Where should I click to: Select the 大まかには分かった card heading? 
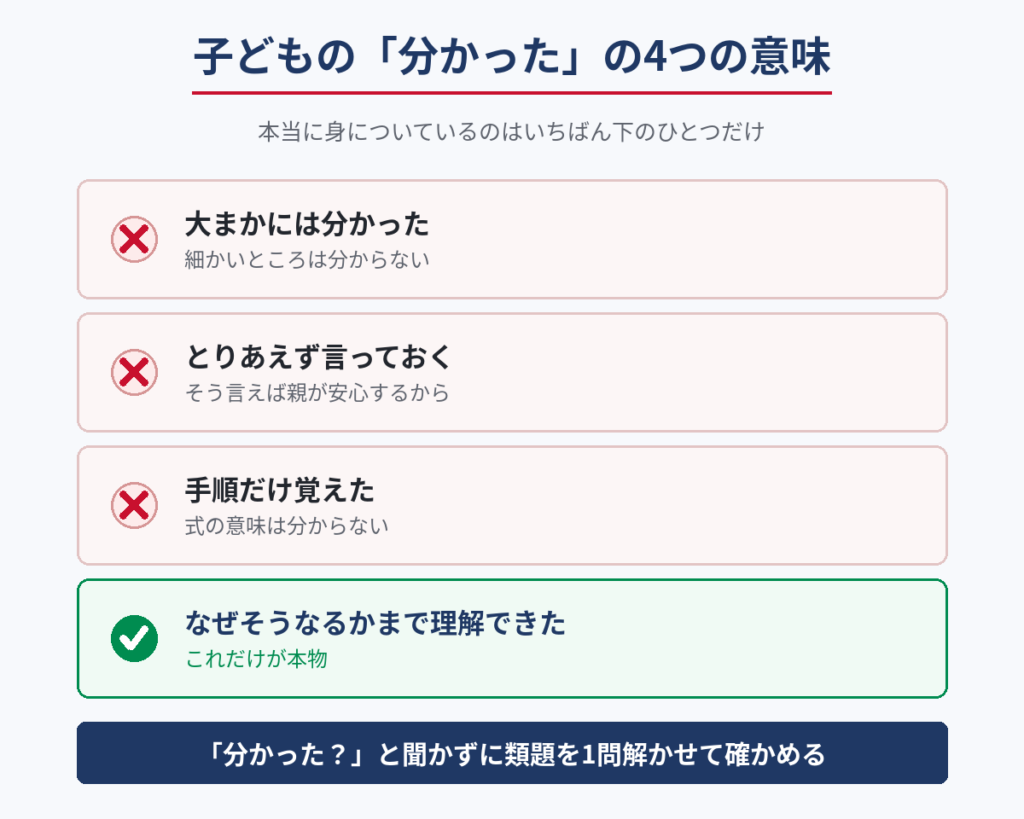[x=307, y=224]
